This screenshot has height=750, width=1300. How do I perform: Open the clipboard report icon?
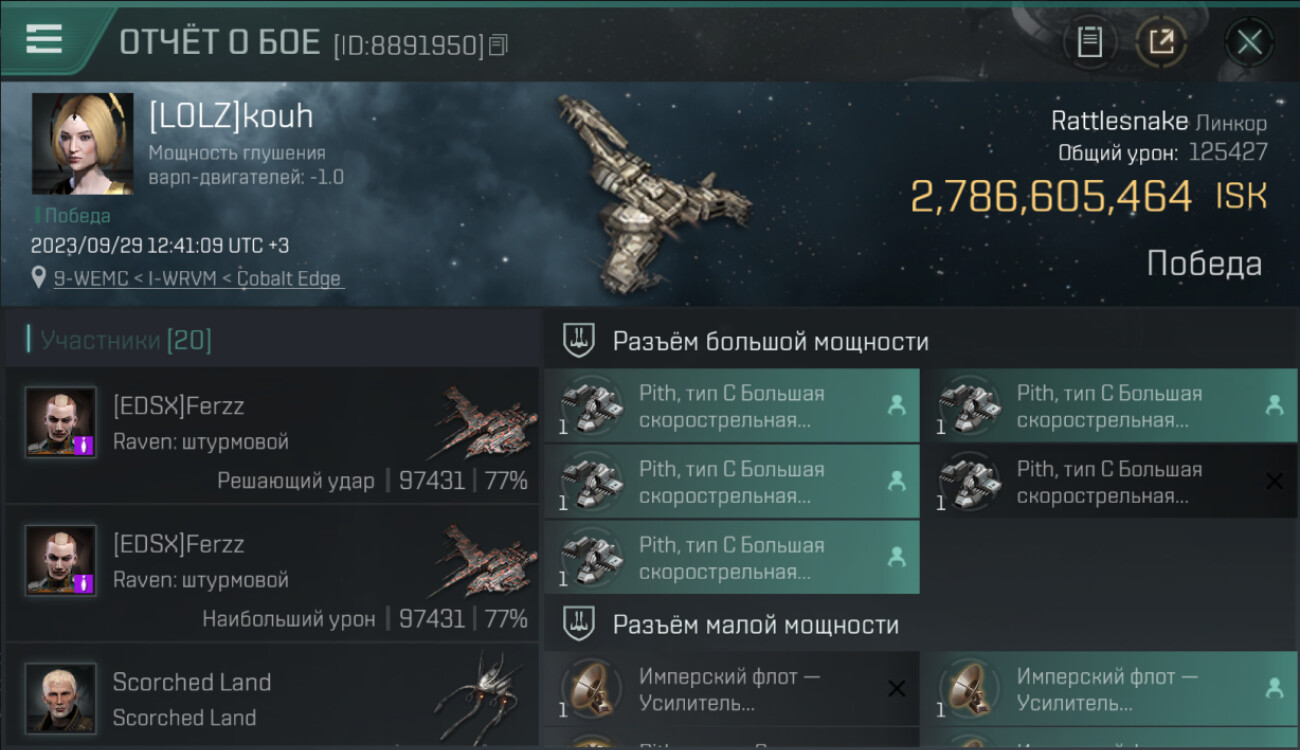click(1089, 42)
